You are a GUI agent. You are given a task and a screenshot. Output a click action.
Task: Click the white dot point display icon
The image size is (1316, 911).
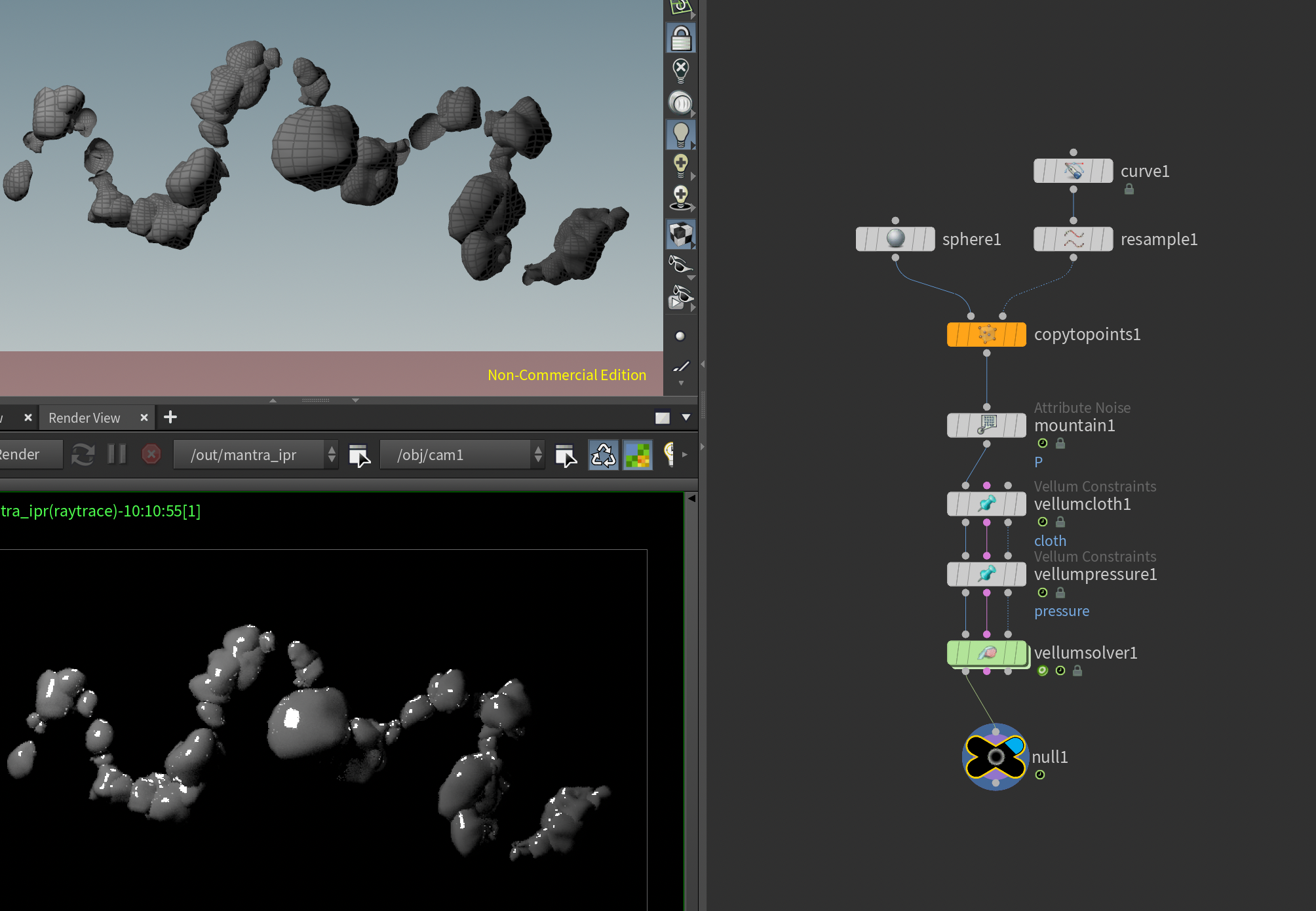pos(680,336)
